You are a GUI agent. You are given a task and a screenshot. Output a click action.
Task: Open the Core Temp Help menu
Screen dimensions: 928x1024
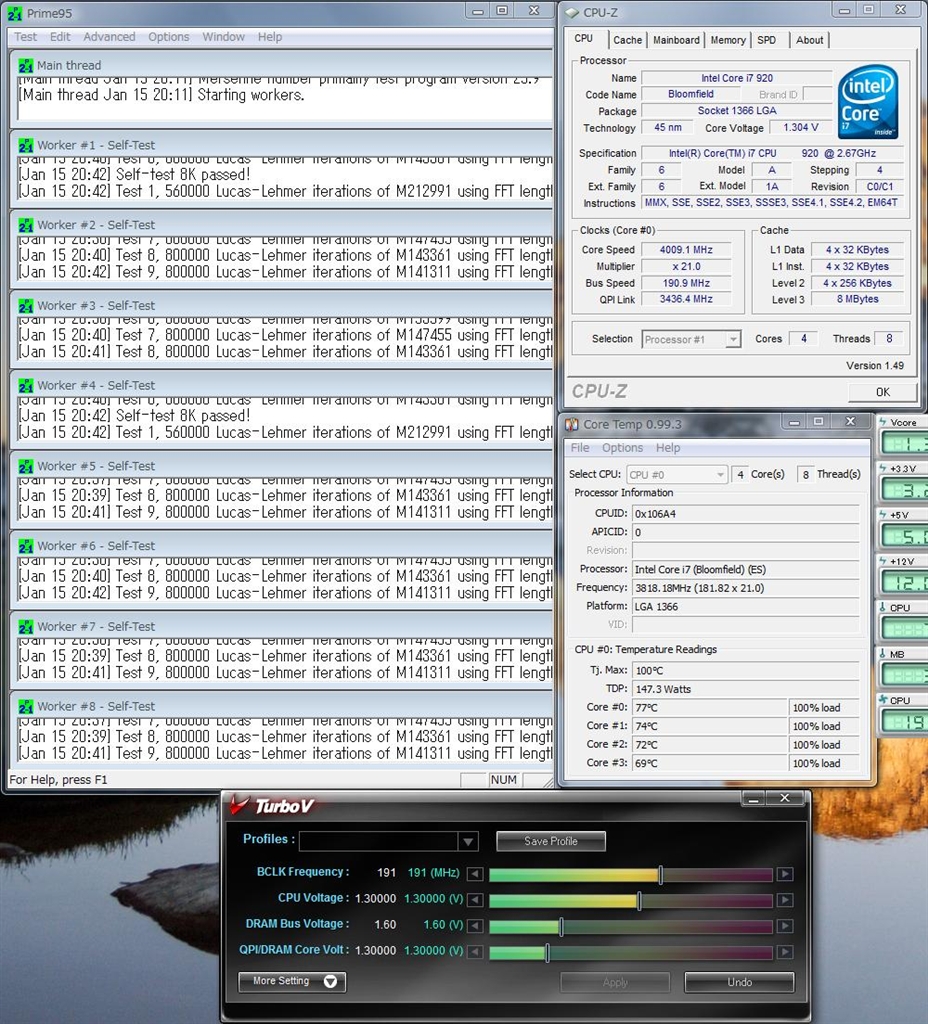coord(668,447)
